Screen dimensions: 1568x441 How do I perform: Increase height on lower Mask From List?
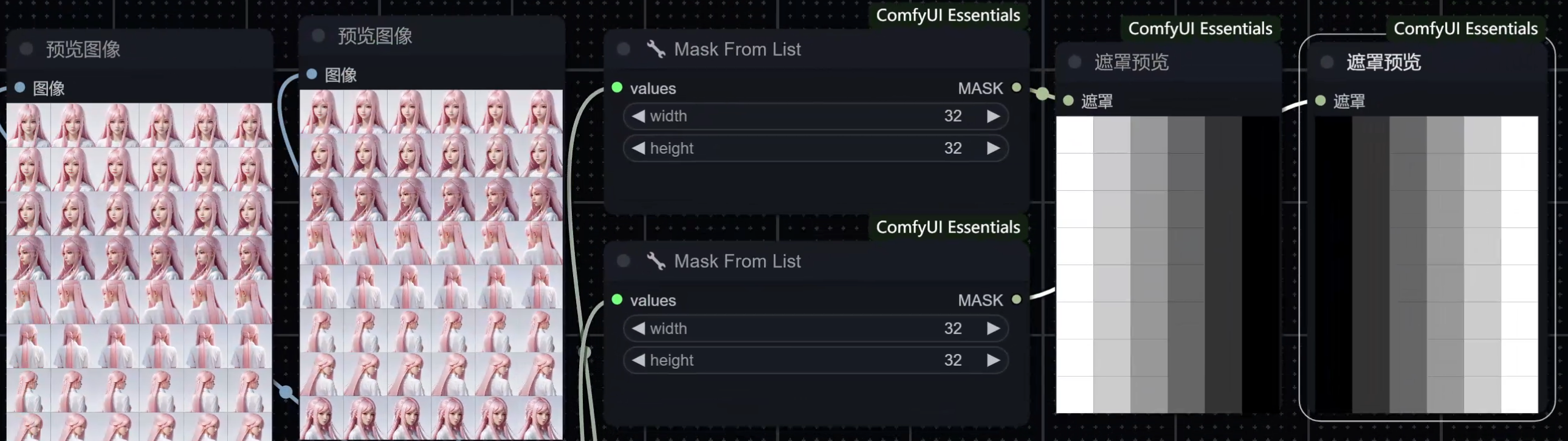(993, 360)
